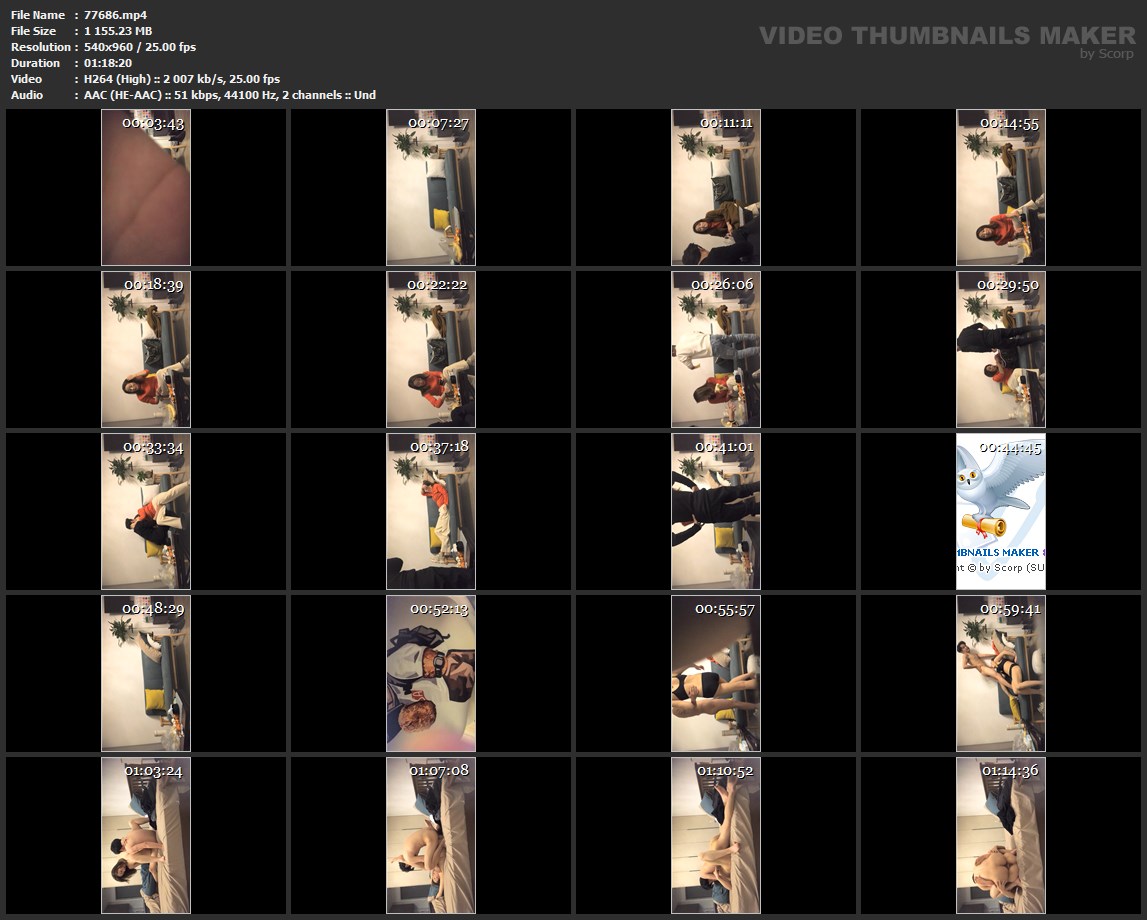Image resolution: width=1147 pixels, height=920 pixels.
Task: Click the Duration value 01:18:20
Action: (108, 63)
